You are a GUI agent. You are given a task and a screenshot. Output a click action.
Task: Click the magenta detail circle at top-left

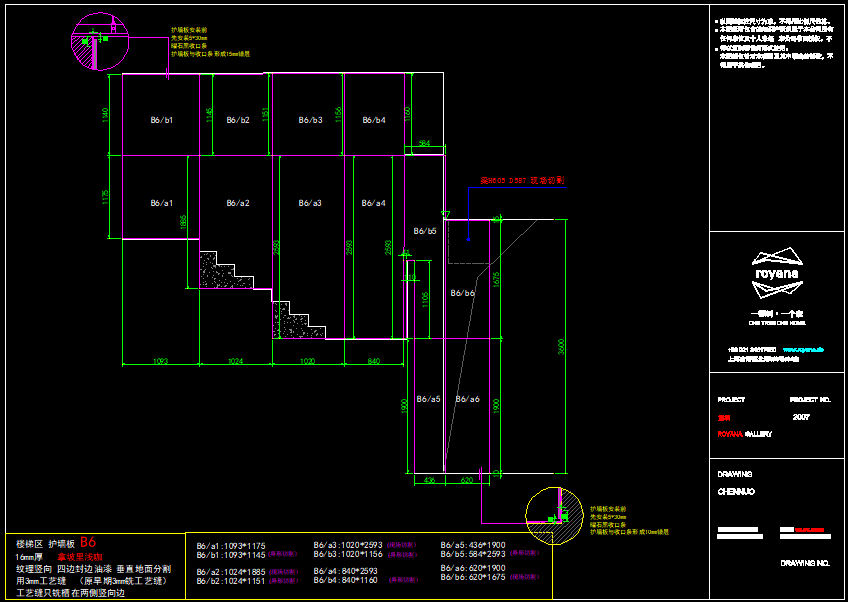(94, 42)
